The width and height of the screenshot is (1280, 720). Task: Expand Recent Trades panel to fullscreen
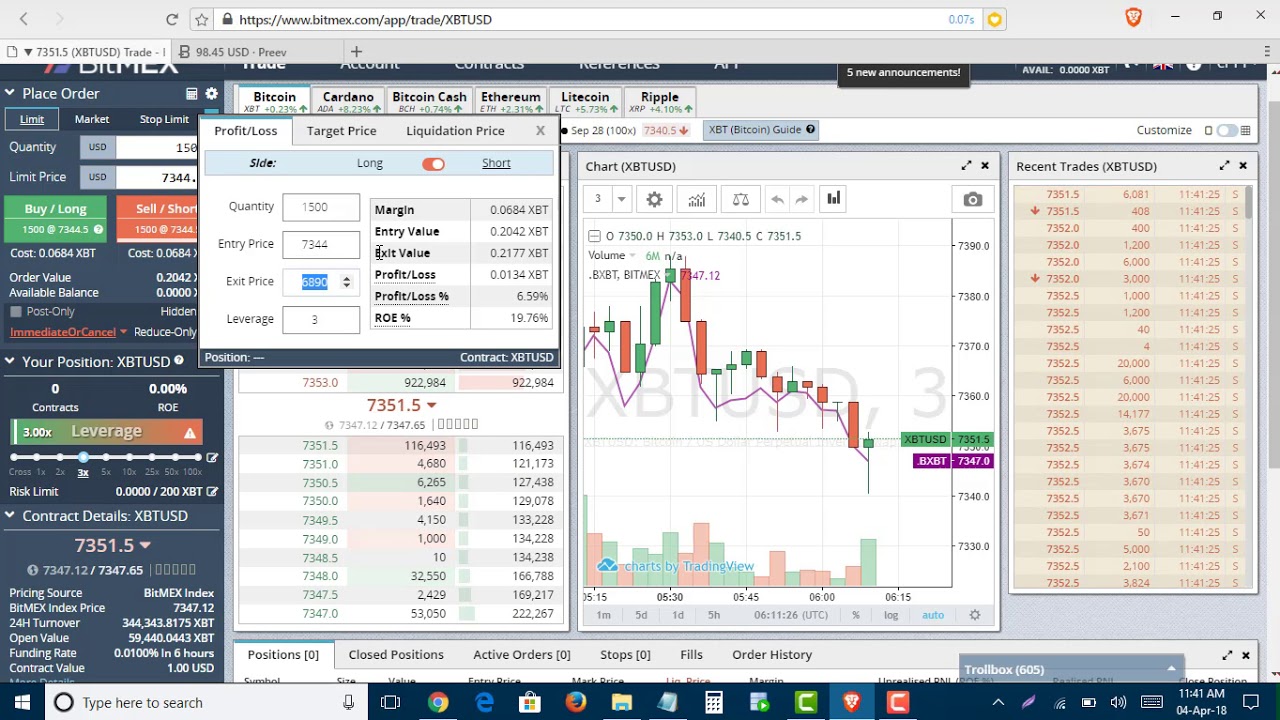(1224, 166)
